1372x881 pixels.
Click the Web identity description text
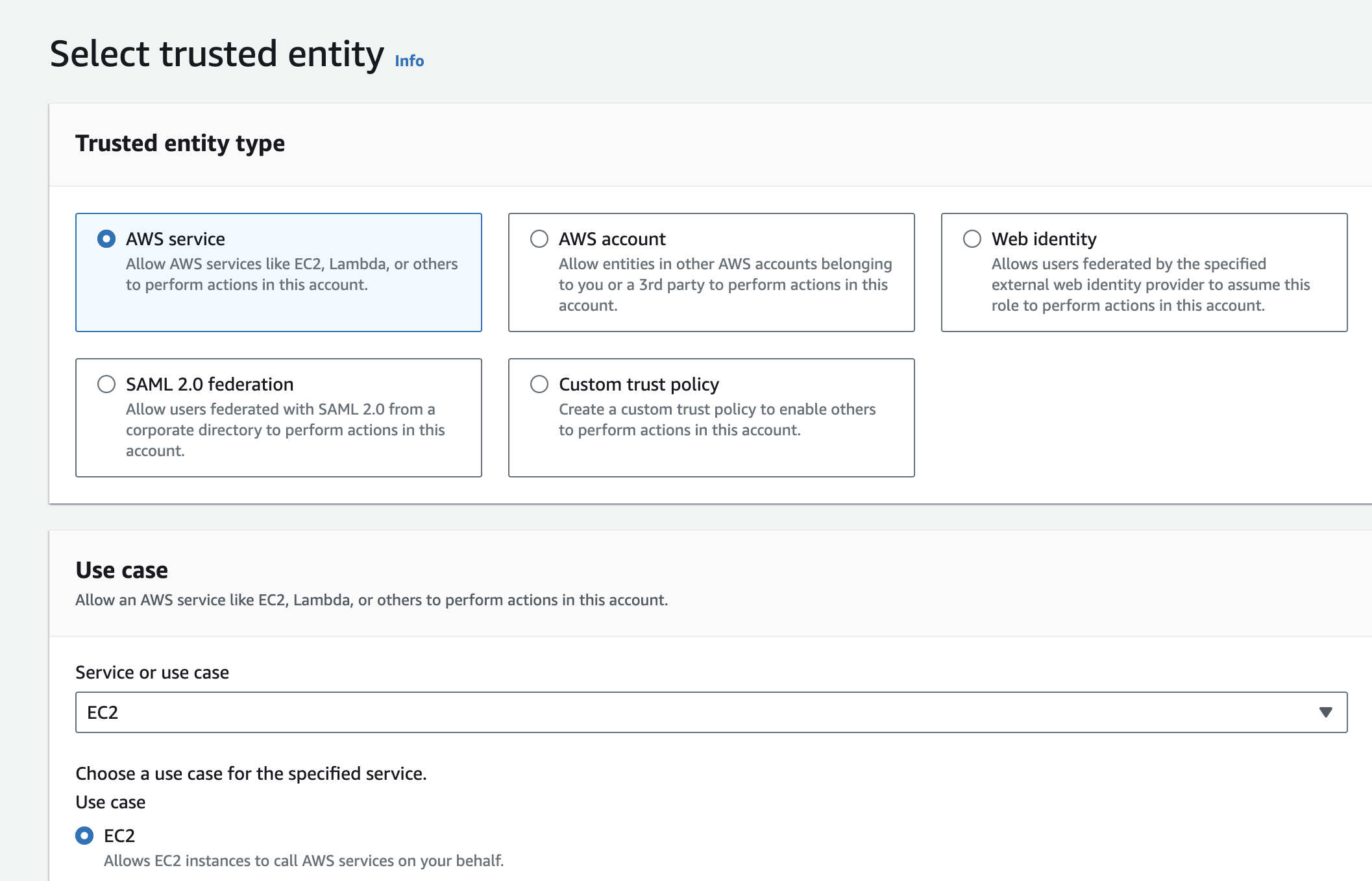pos(1151,285)
